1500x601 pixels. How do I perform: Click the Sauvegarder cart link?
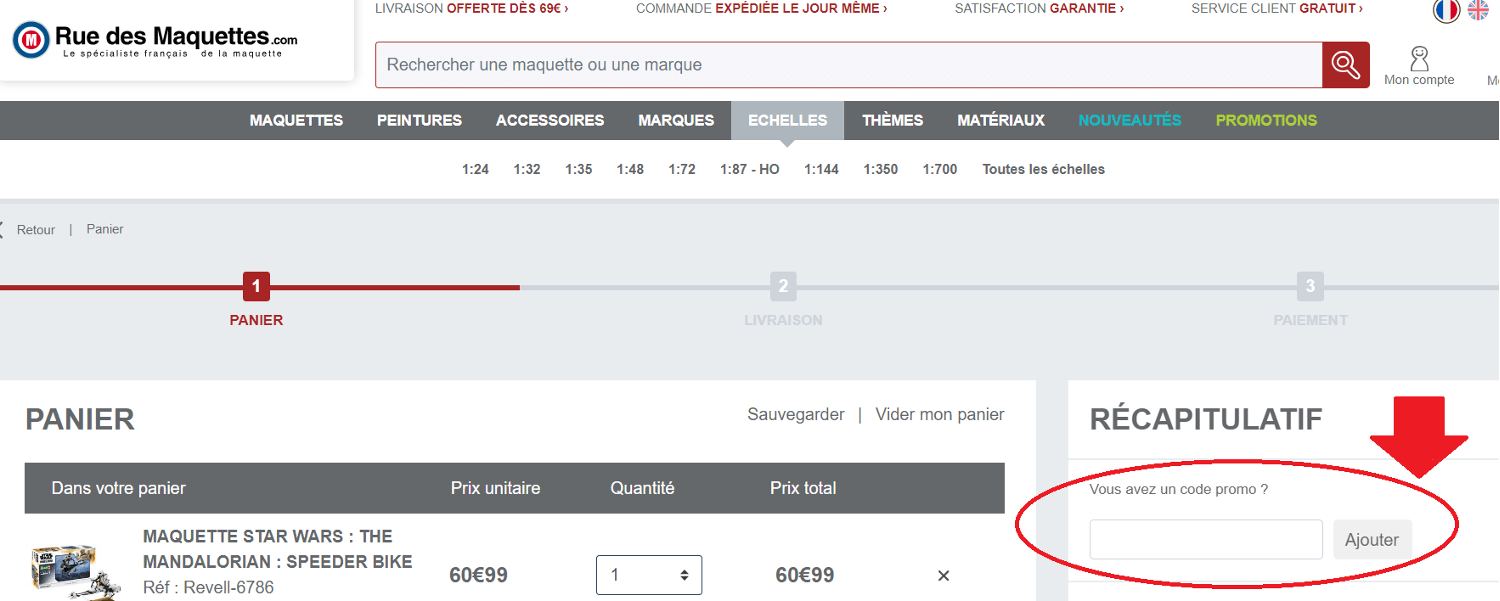(x=796, y=414)
